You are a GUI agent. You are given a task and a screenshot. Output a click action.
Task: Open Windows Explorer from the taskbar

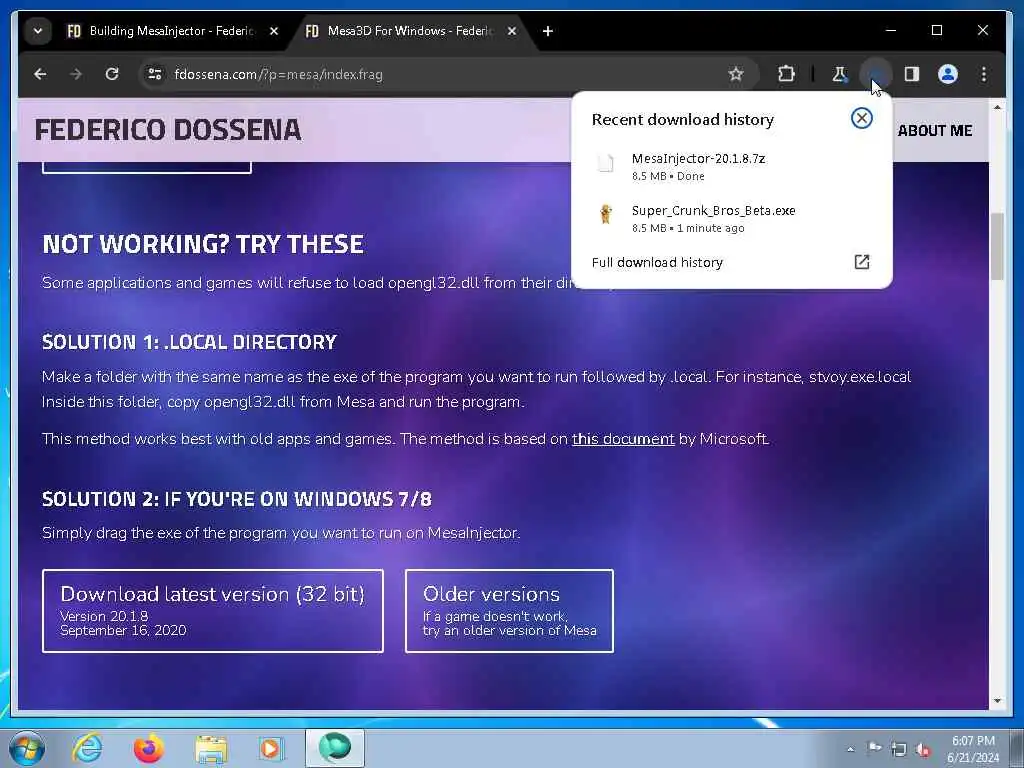coord(211,748)
